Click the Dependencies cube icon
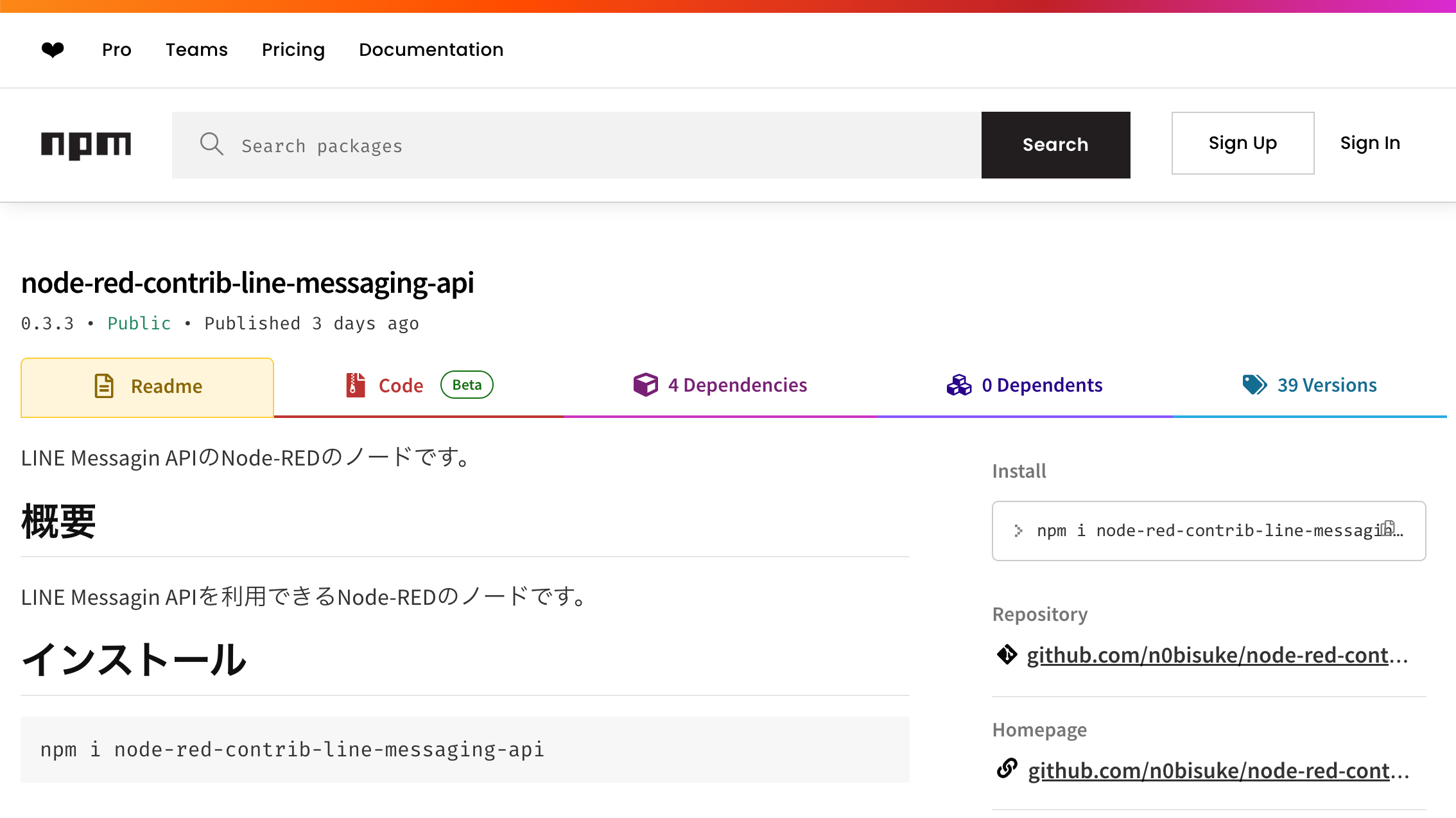Viewport: 1456px width, 818px height. coord(645,385)
